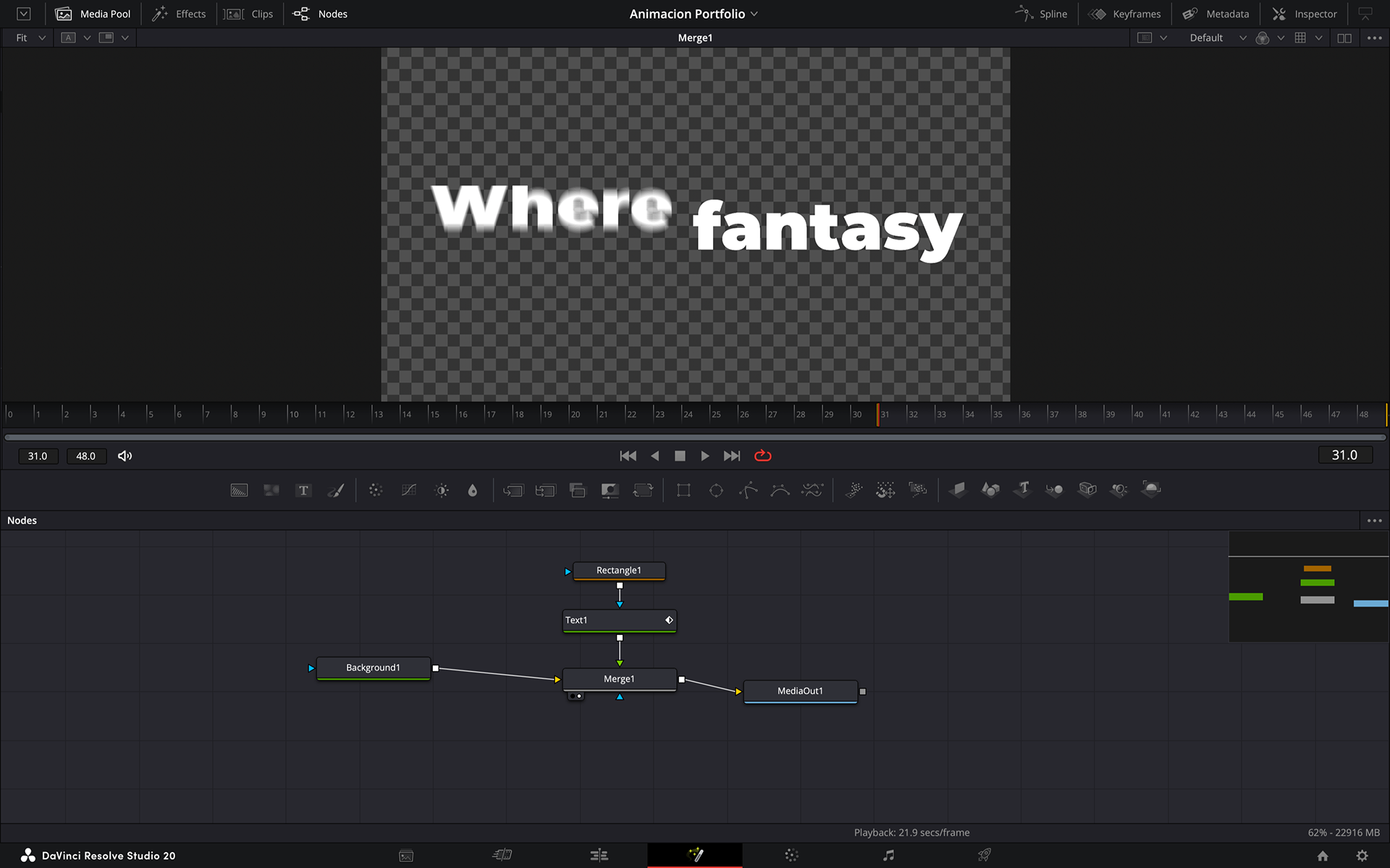The height and width of the screenshot is (868, 1390).
Task: Switch to the Spline panel
Action: 1042,14
